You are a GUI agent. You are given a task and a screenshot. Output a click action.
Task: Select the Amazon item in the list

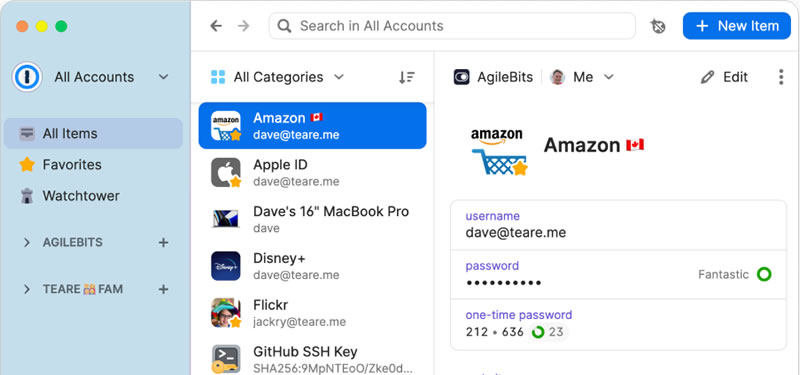312,126
